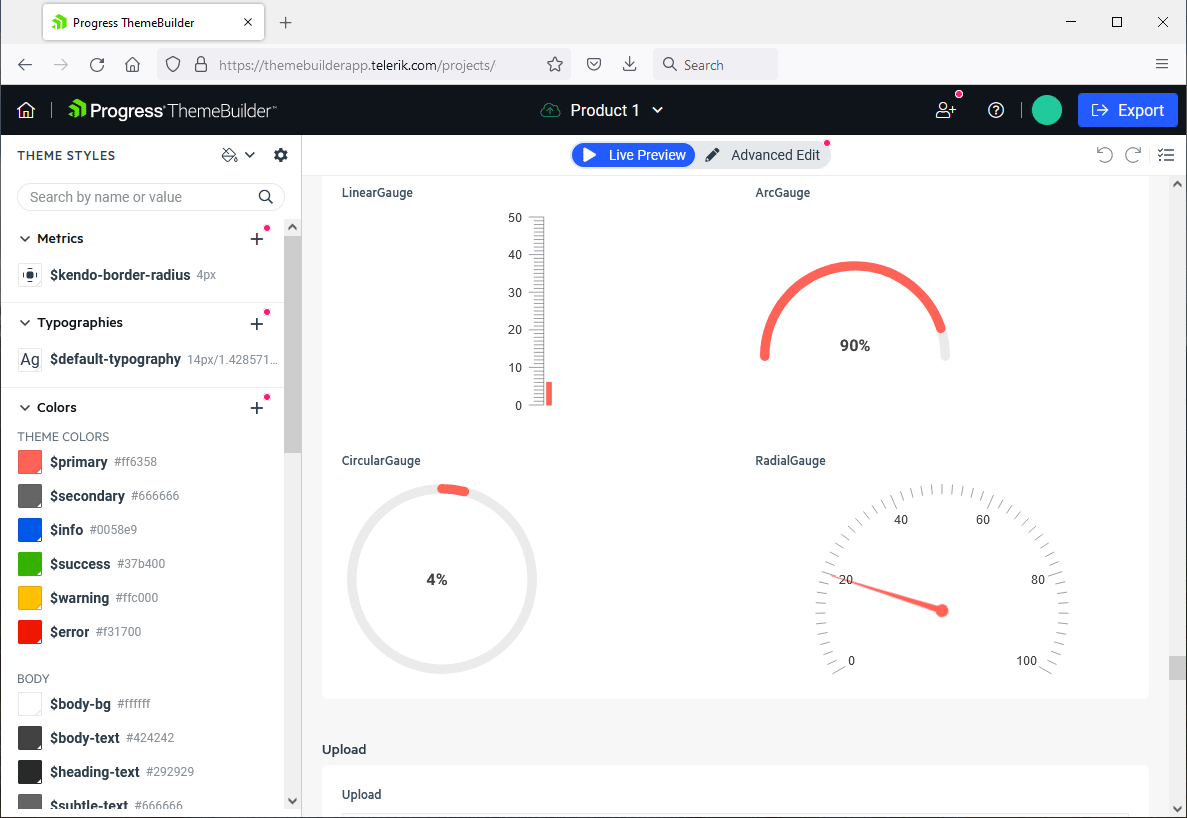
Task: Switch to Advanced Edit mode
Action: point(765,155)
